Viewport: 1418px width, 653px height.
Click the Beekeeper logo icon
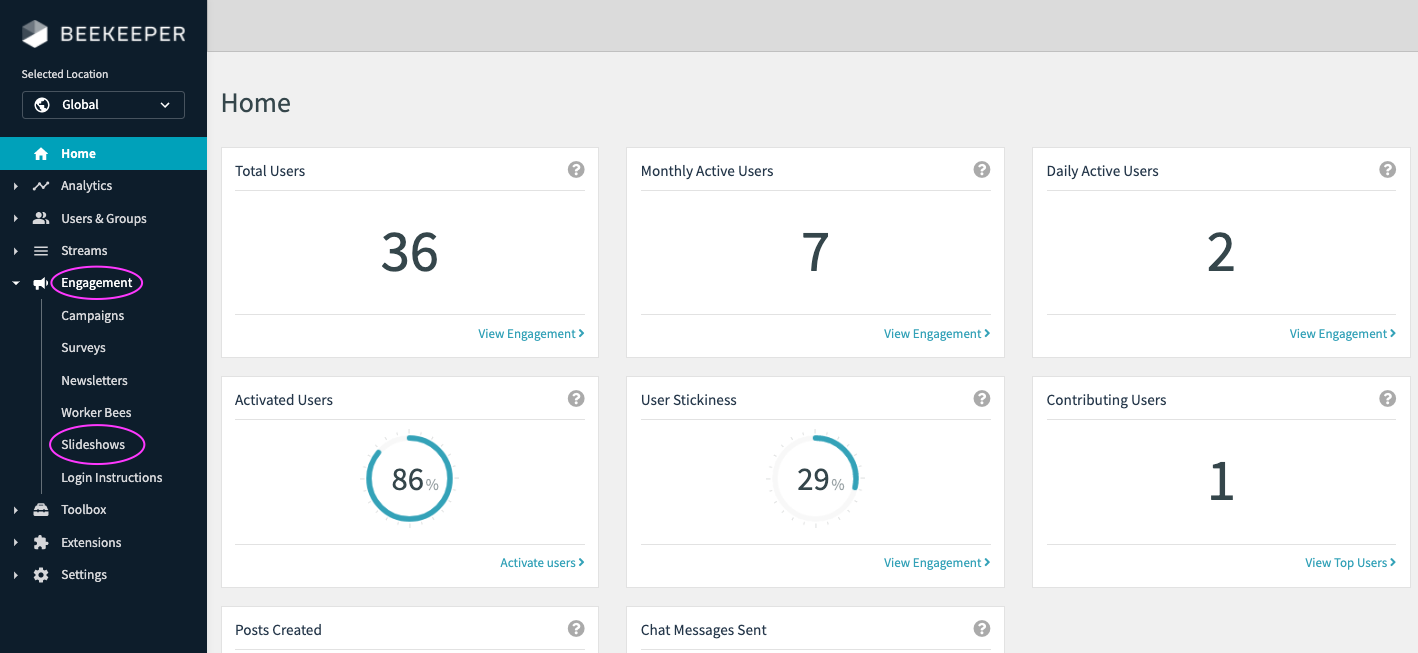click(35, 34)
